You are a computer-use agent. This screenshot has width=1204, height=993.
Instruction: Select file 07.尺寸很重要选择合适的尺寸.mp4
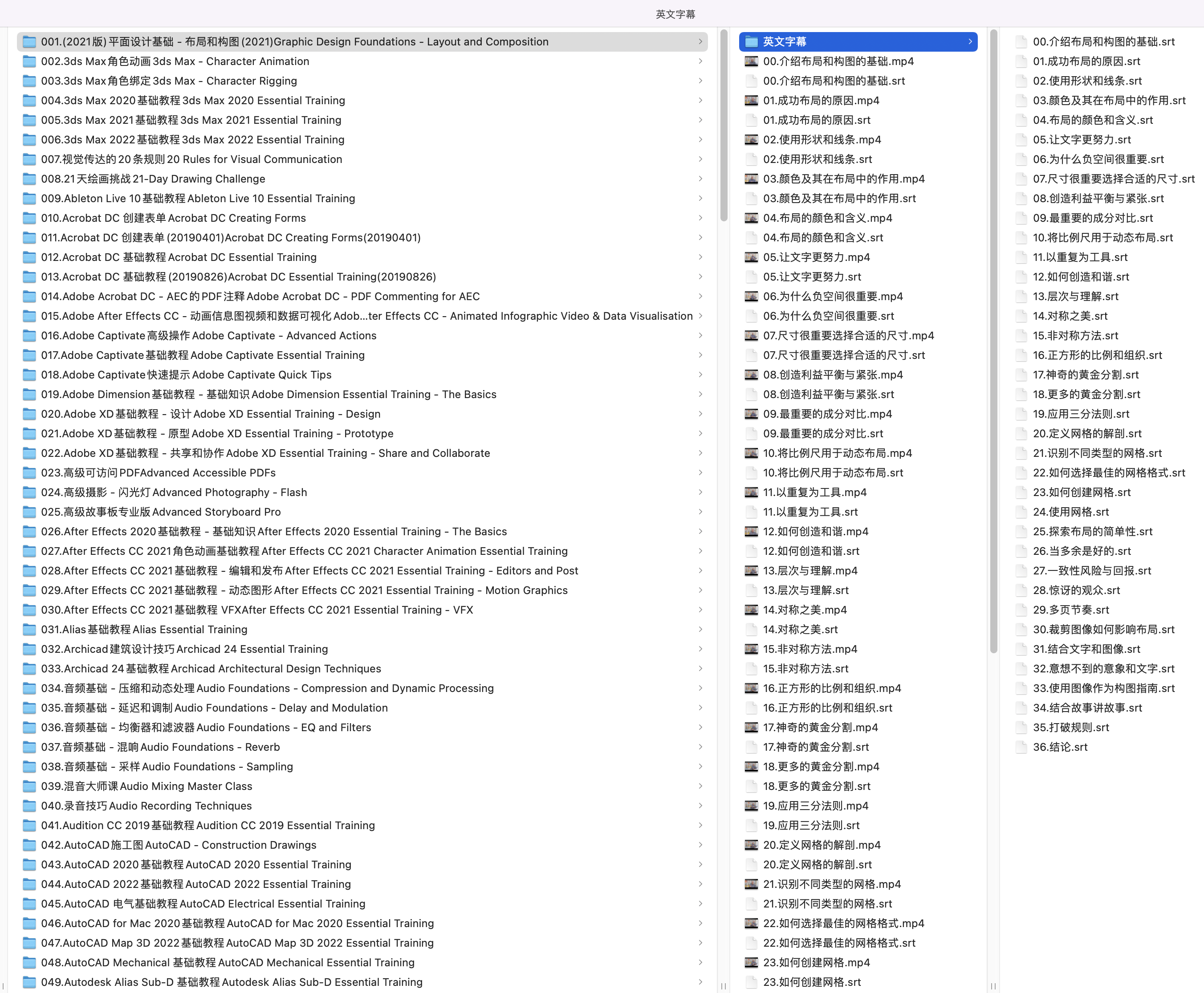(858, 336)
